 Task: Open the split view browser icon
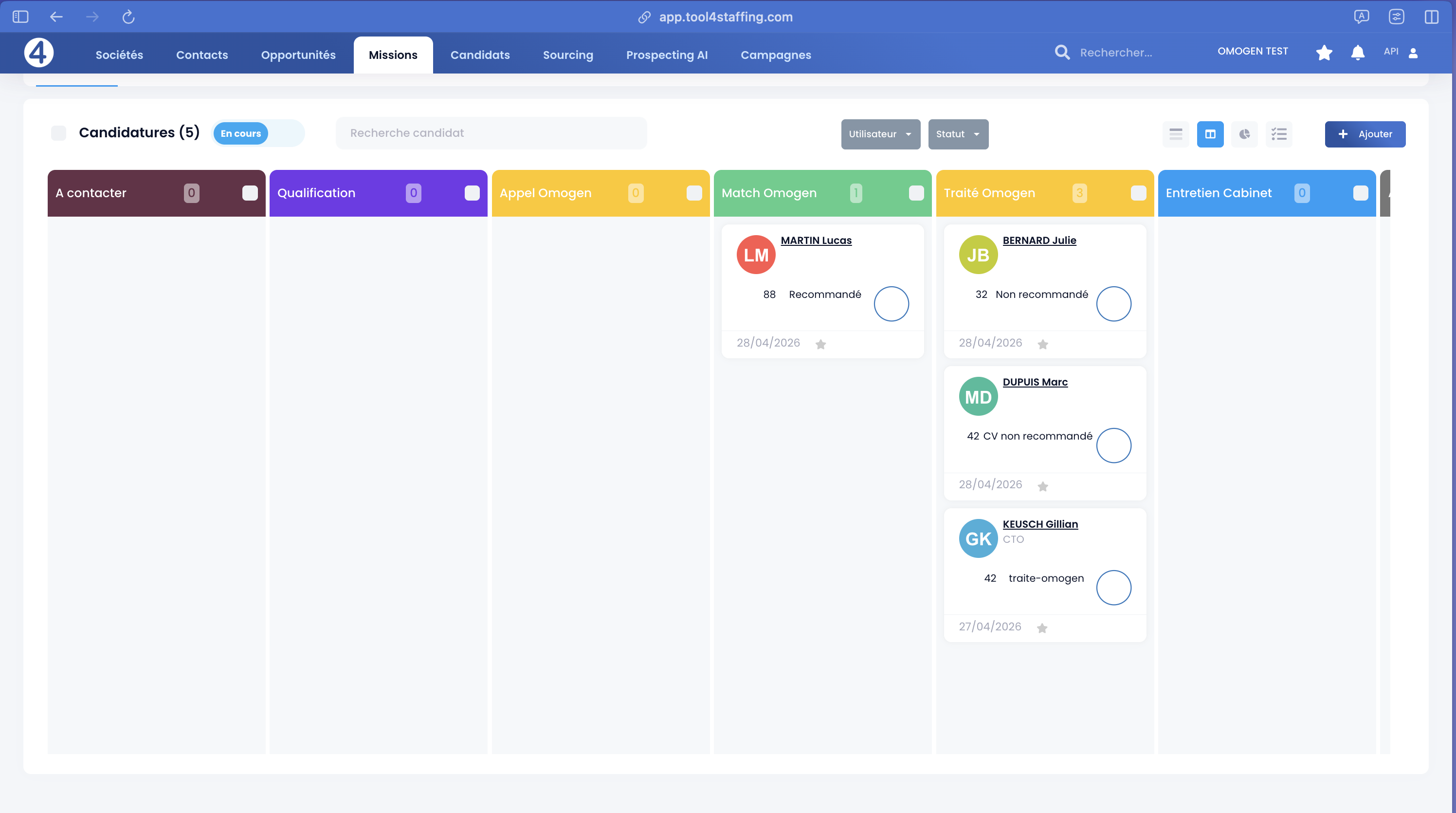pyautogui.click(x=1431, y=17)
